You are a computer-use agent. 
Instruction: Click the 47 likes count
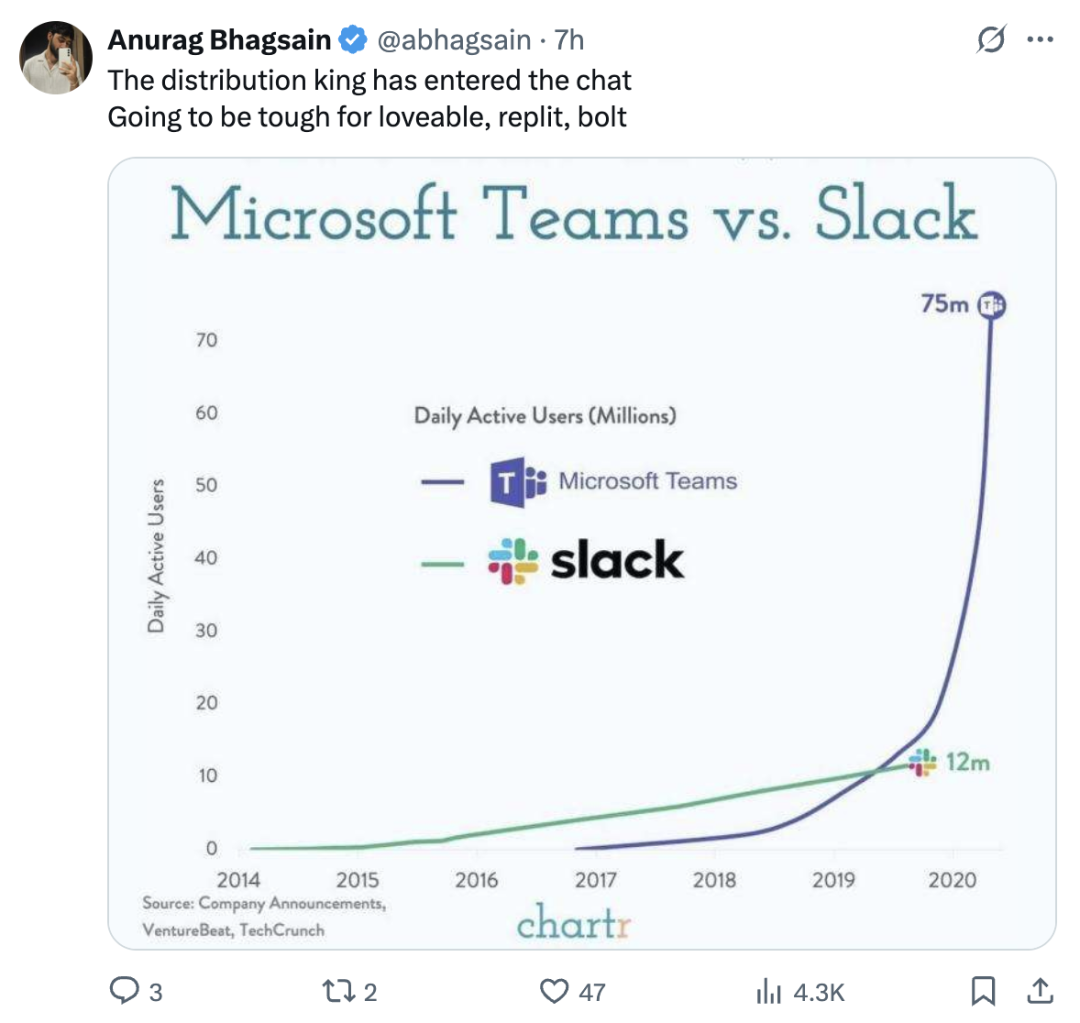click(x=592, y=992)
